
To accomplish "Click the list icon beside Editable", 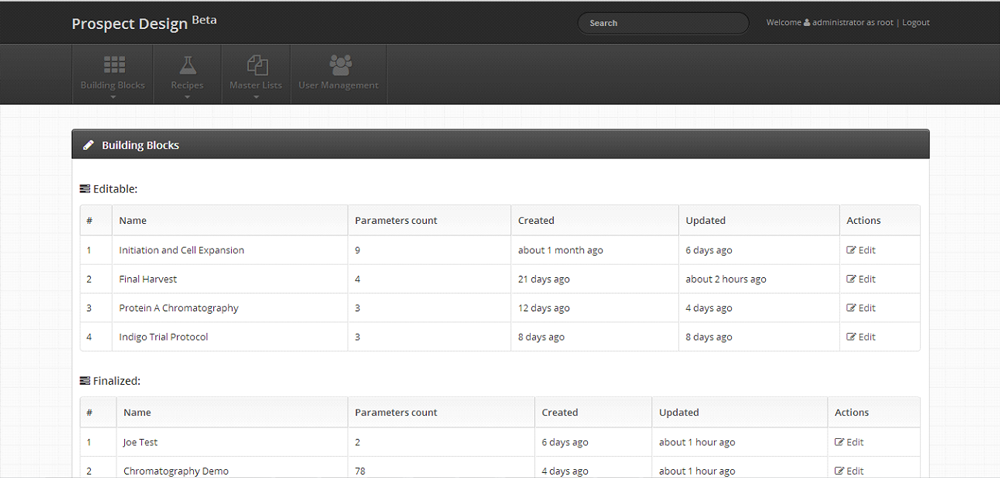I will (85, 189).
